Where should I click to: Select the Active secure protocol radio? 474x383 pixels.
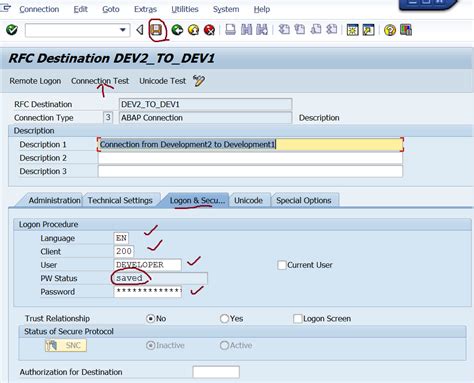[x=224, y=345]
